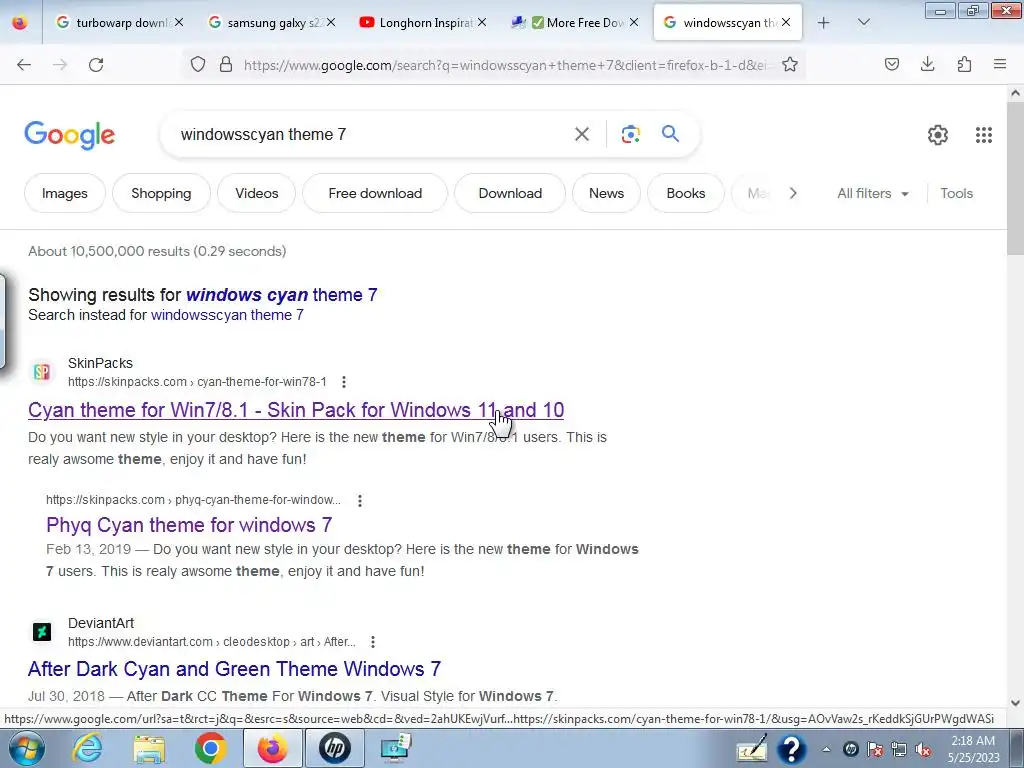Open the Tools search option
This screenshot has height=768, width=1024.
(956, 193)
